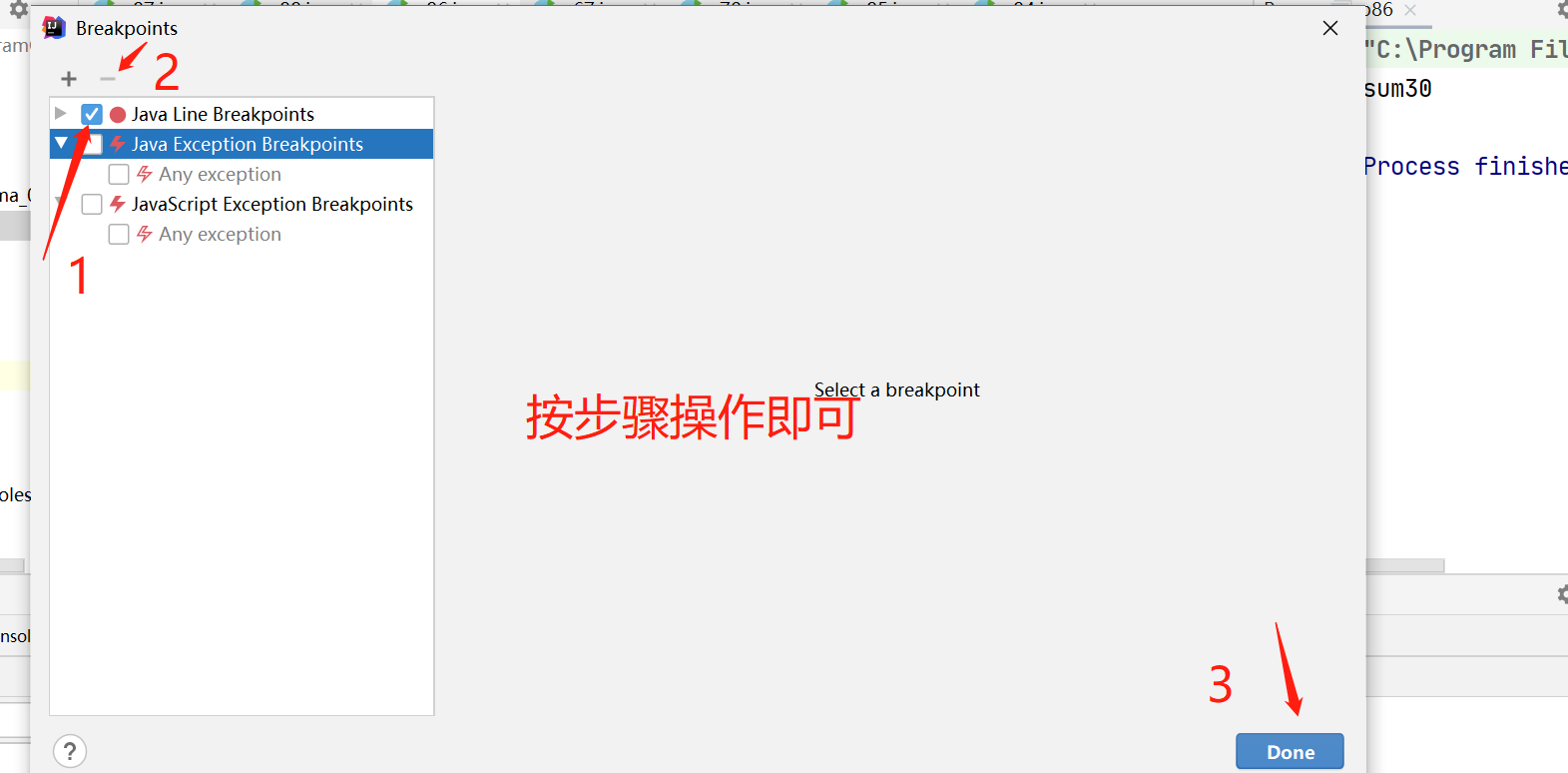Click the plus icon to add a breakpoint
Viewport: 1568px width, 773px height.
[x=69, y=79]
